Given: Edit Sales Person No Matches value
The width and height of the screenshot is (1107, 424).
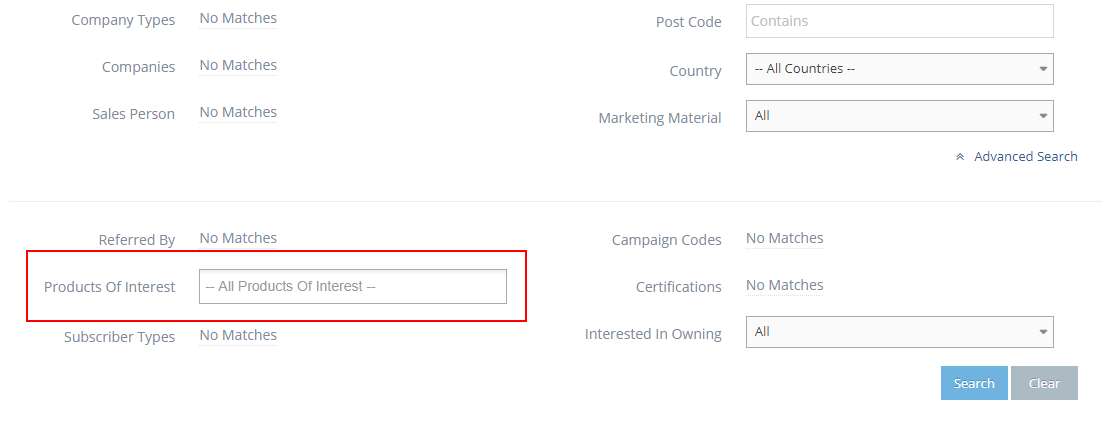Looking at the screenshot, I should point(238,112).
